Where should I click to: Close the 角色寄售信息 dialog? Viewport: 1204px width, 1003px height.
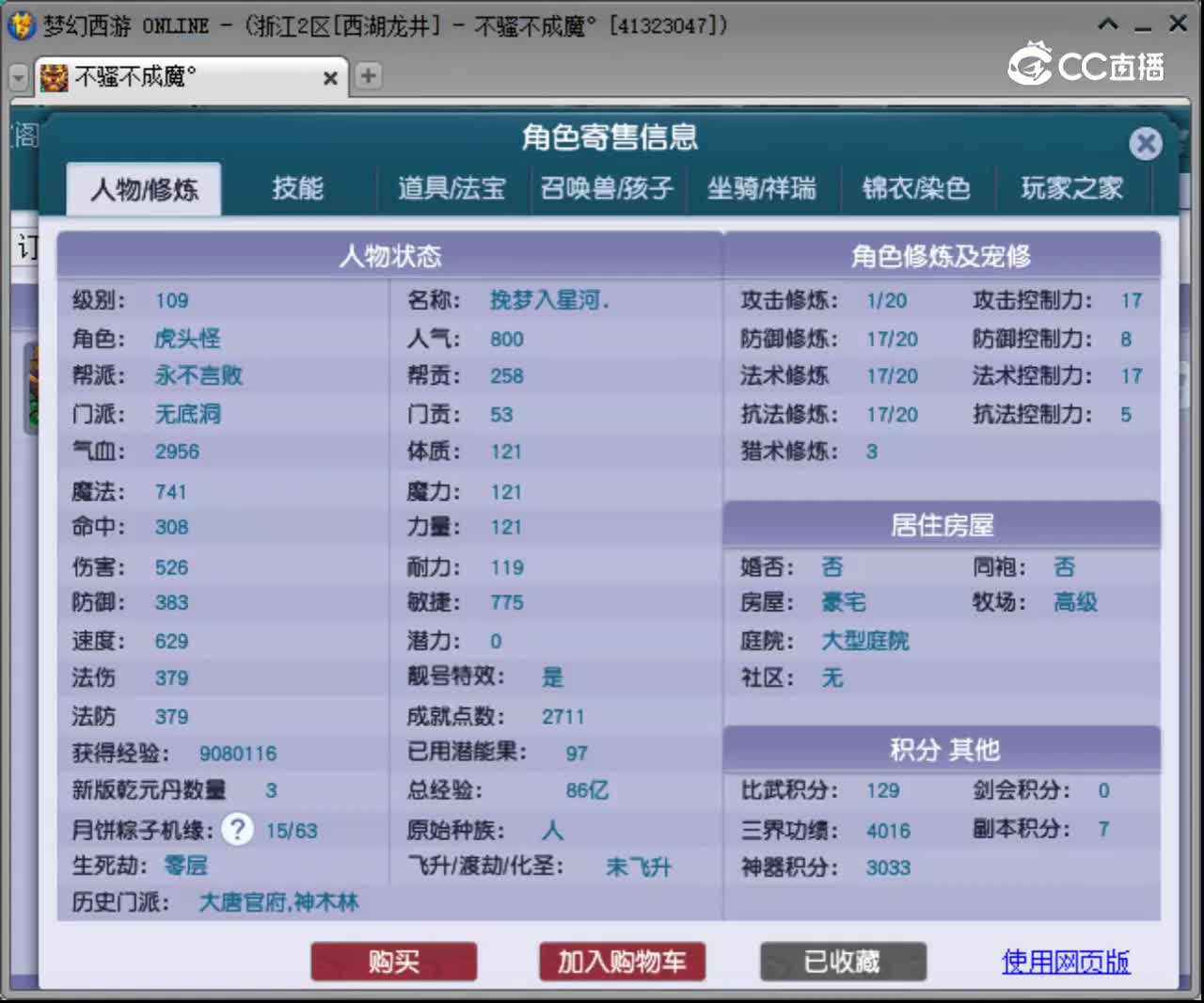click(x=1145, y=143)
